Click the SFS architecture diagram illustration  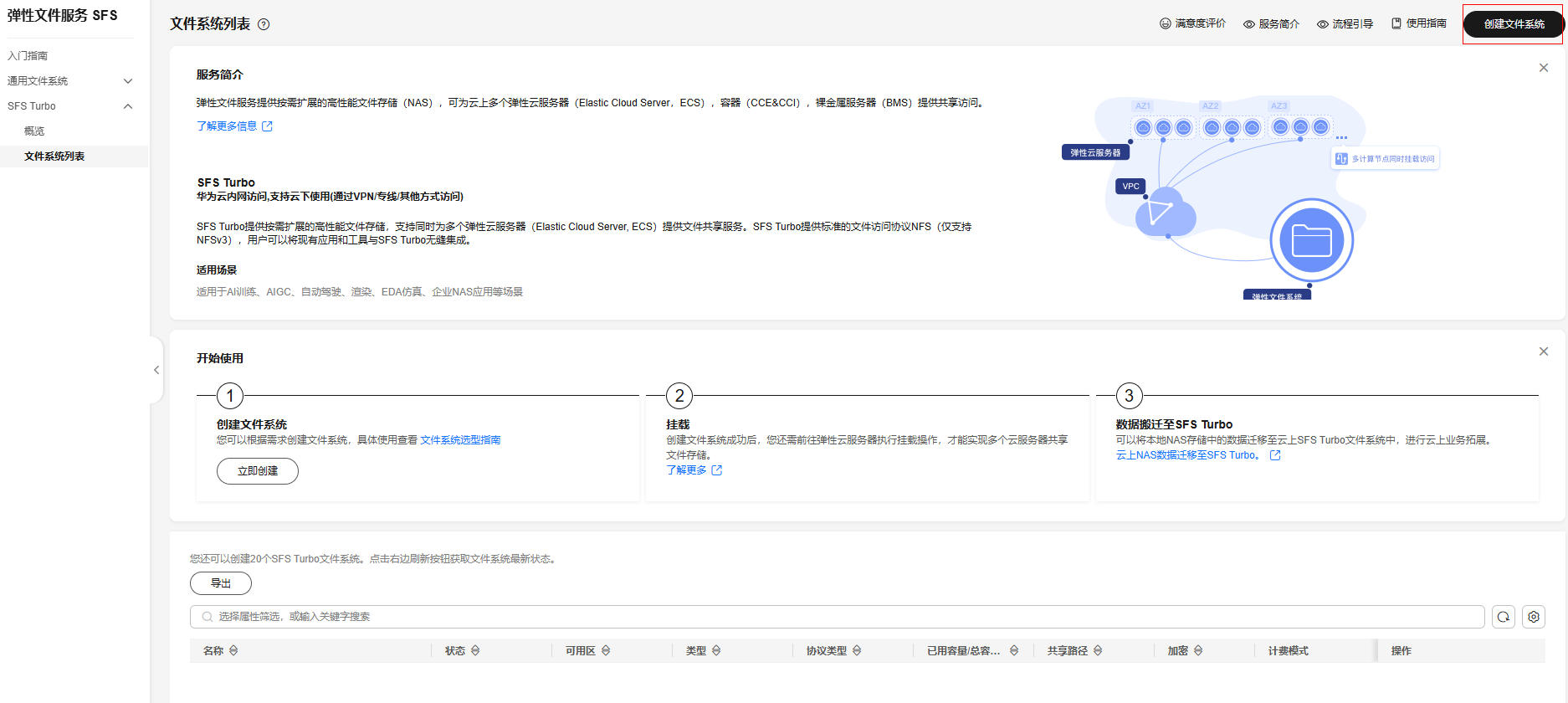1250,197
